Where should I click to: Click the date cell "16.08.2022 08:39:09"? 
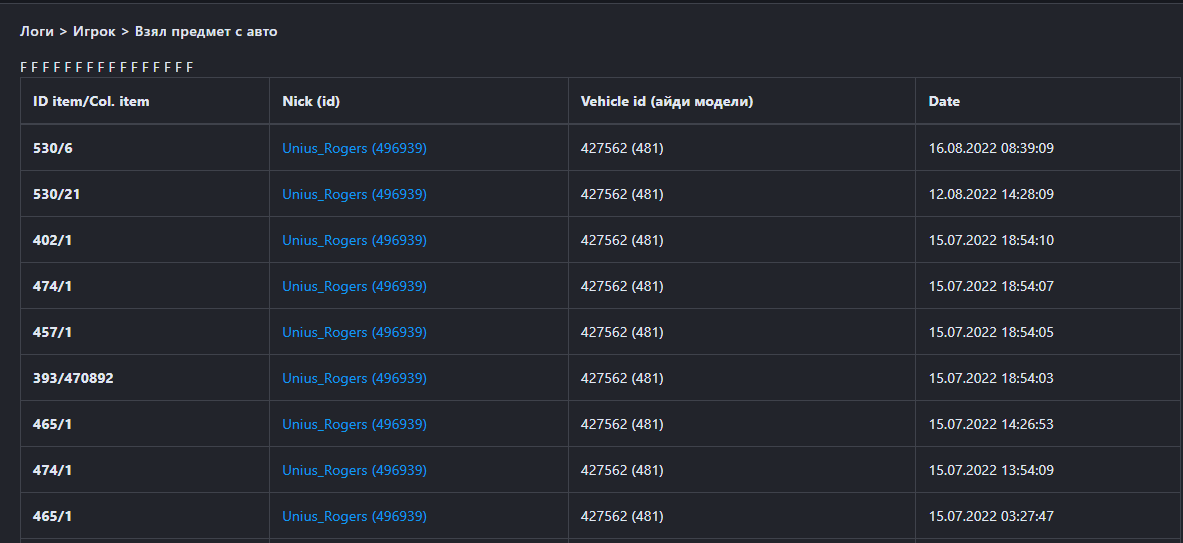(x=991, y=148)
